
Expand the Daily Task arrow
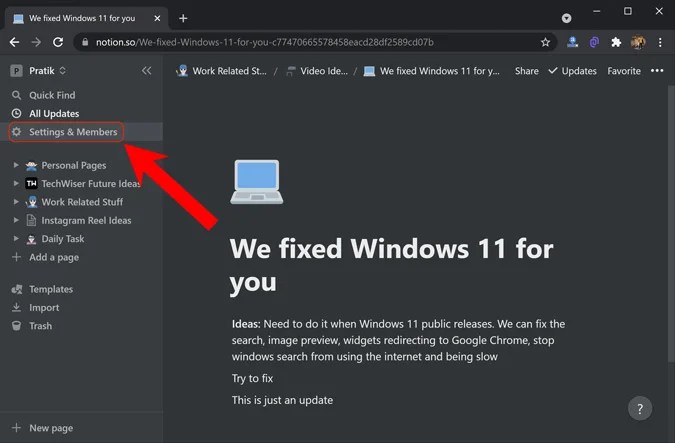click(16, 239)
